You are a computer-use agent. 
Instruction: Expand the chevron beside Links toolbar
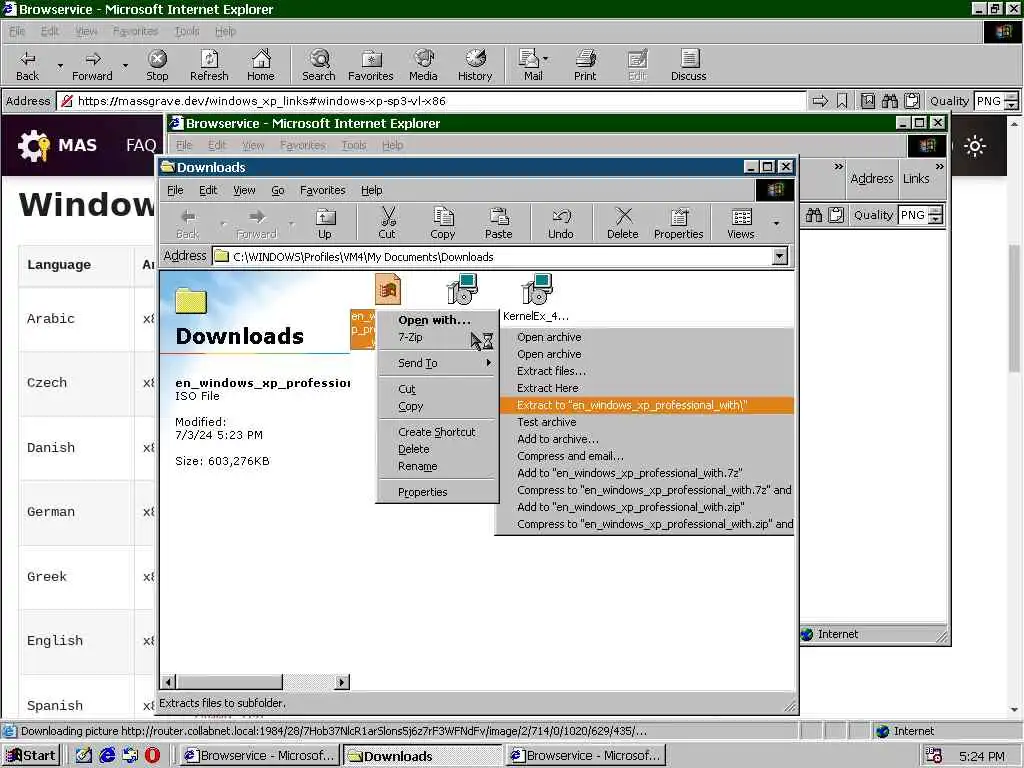tap(939, 167)
